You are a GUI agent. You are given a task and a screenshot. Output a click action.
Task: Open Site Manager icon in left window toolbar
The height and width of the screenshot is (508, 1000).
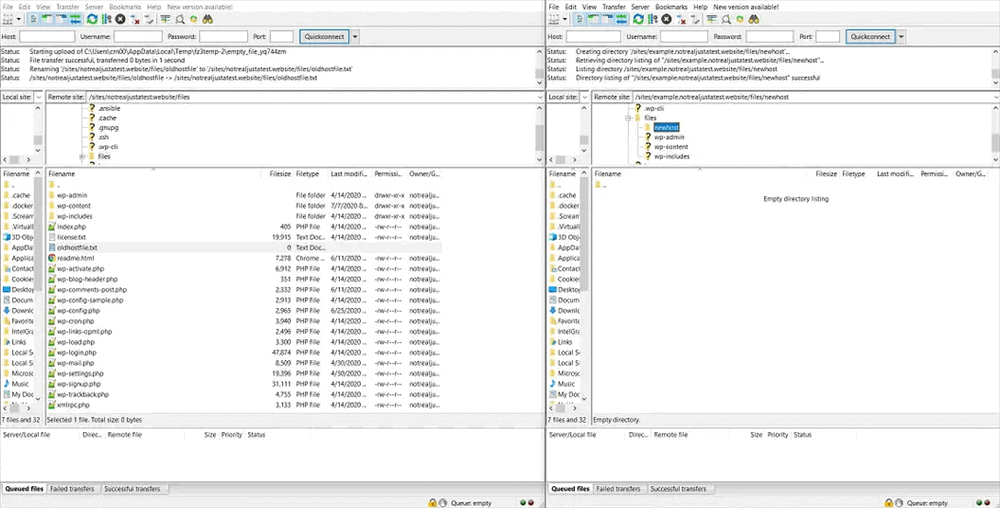pos(8,19)
